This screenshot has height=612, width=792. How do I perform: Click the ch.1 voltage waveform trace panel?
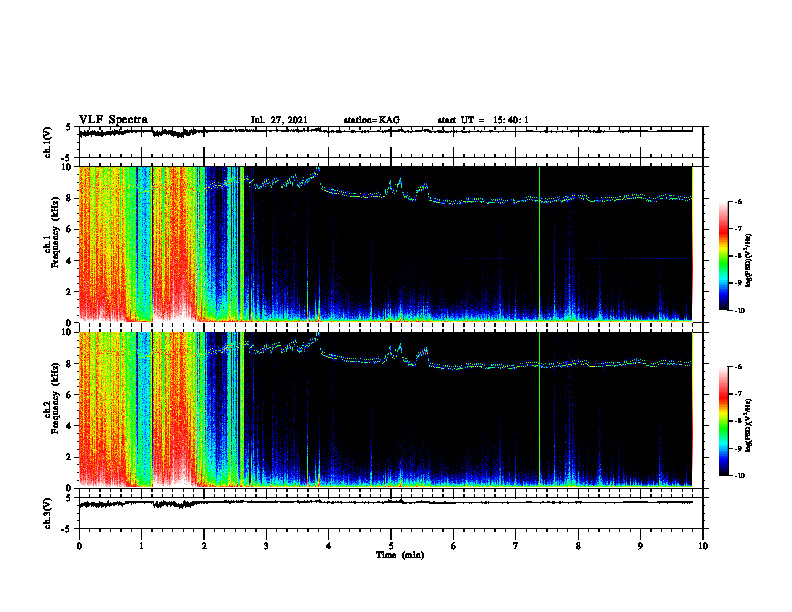(391, 142)
